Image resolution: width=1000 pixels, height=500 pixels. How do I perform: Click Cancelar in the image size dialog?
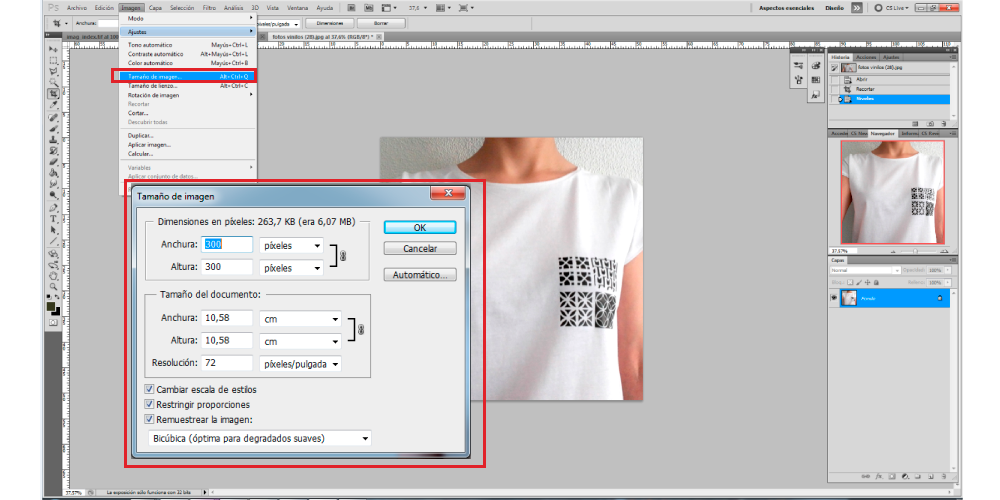420,249
